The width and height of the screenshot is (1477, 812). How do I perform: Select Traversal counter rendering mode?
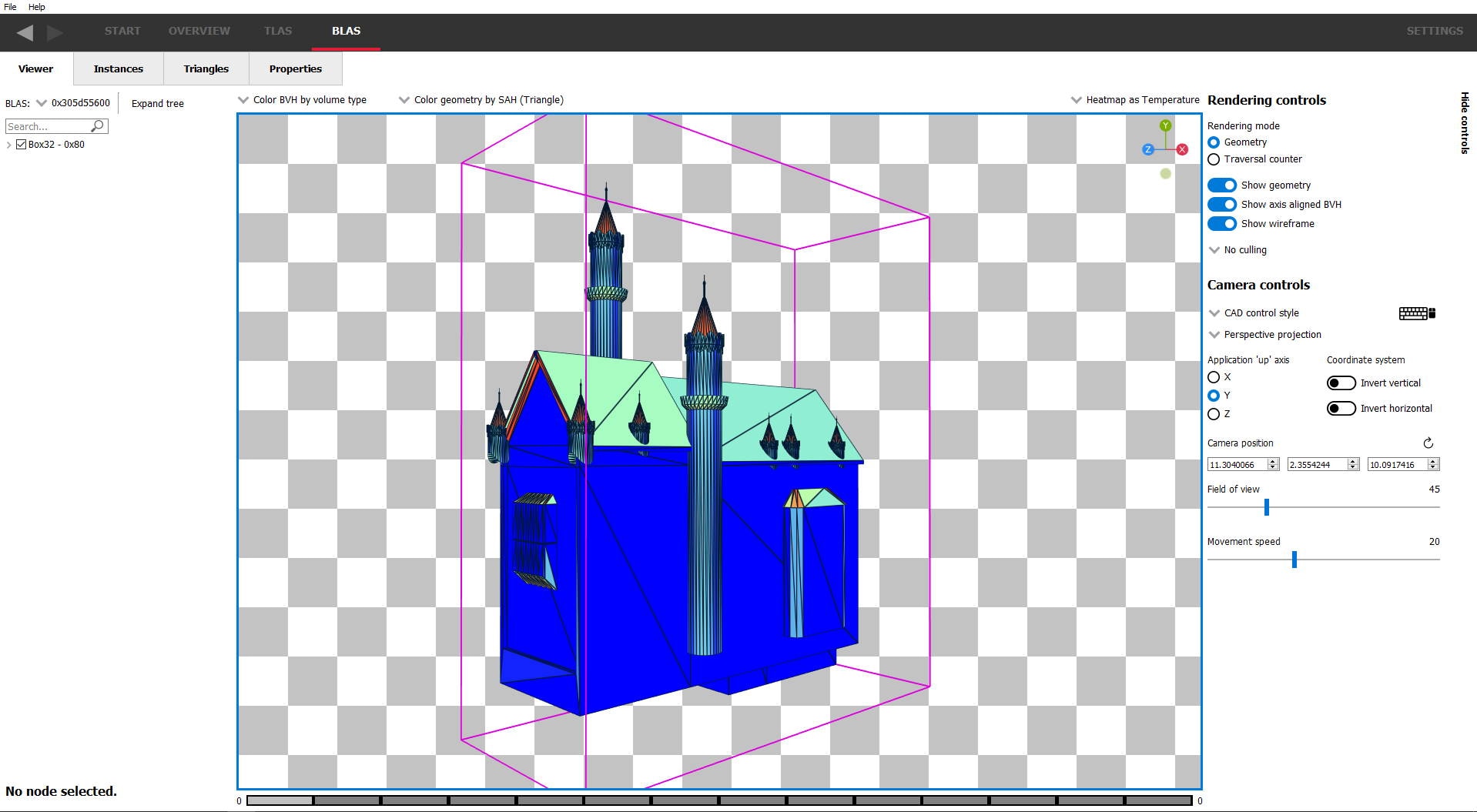1214,159
